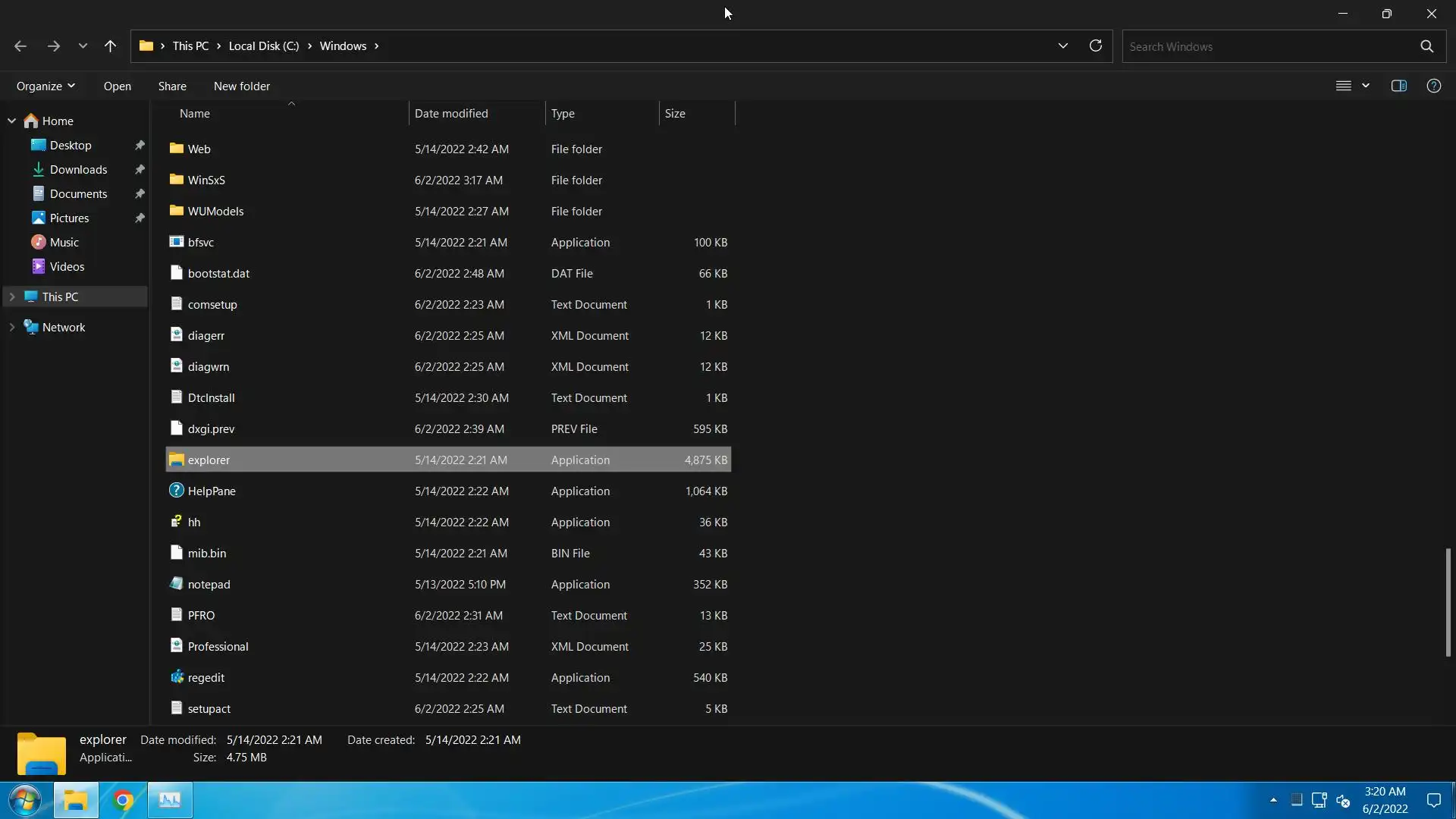This screenshot has width=1456, height=819.
Task: Click the notepad file icon
Action: click(x=177, y=584)
